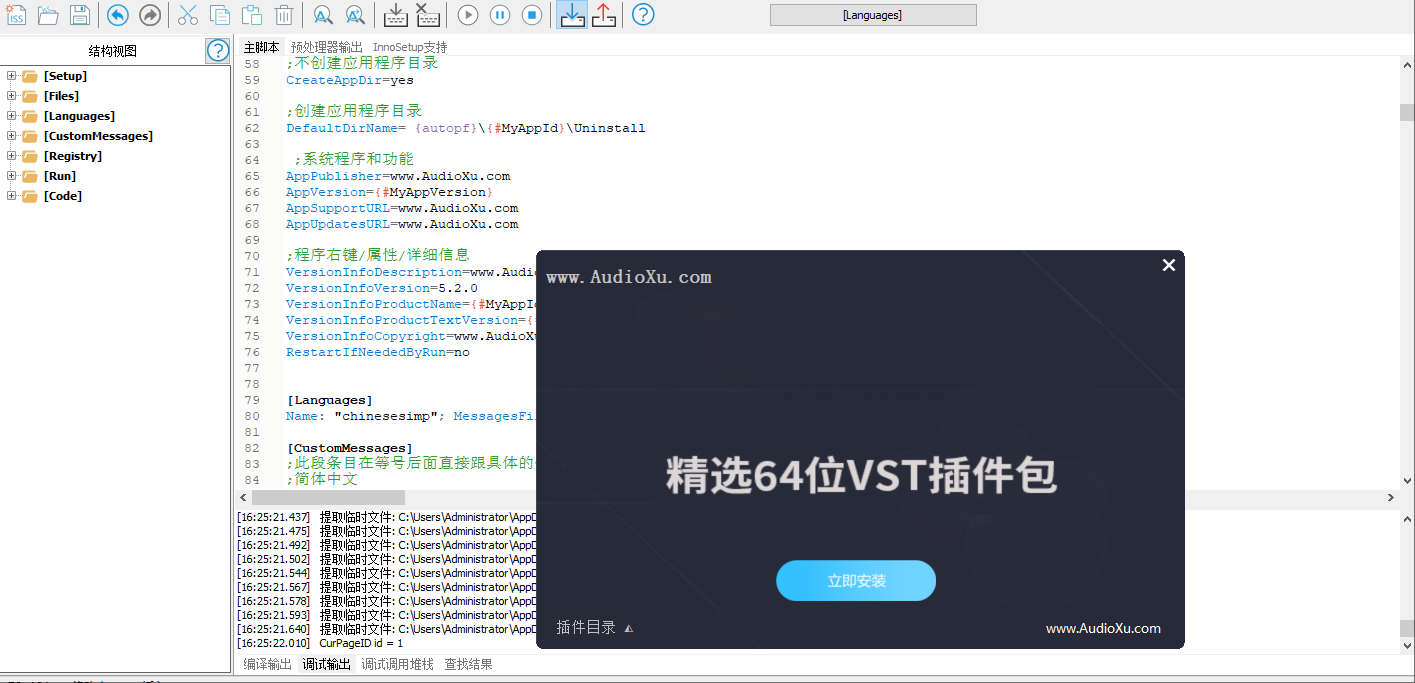Select the Cut icon
This screenshot has height=683, width=1415.
(x=187, y=14)
